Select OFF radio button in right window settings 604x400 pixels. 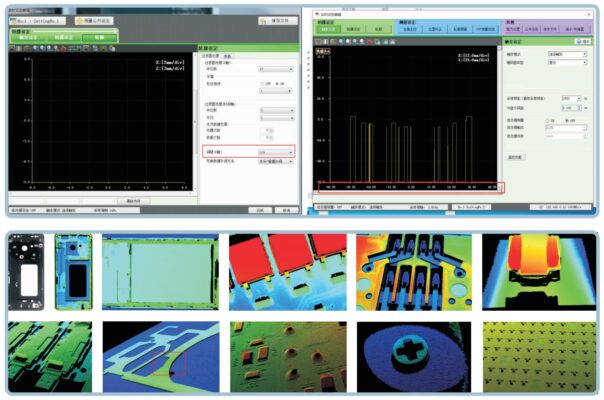567,121
